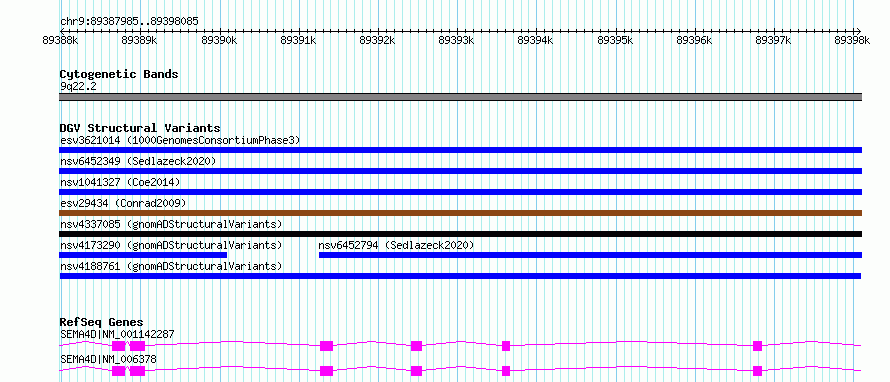Select NM_001142287 exon between 89393k and 89394k
This screenshot has height=382, width=890.
tap(506, 346)
